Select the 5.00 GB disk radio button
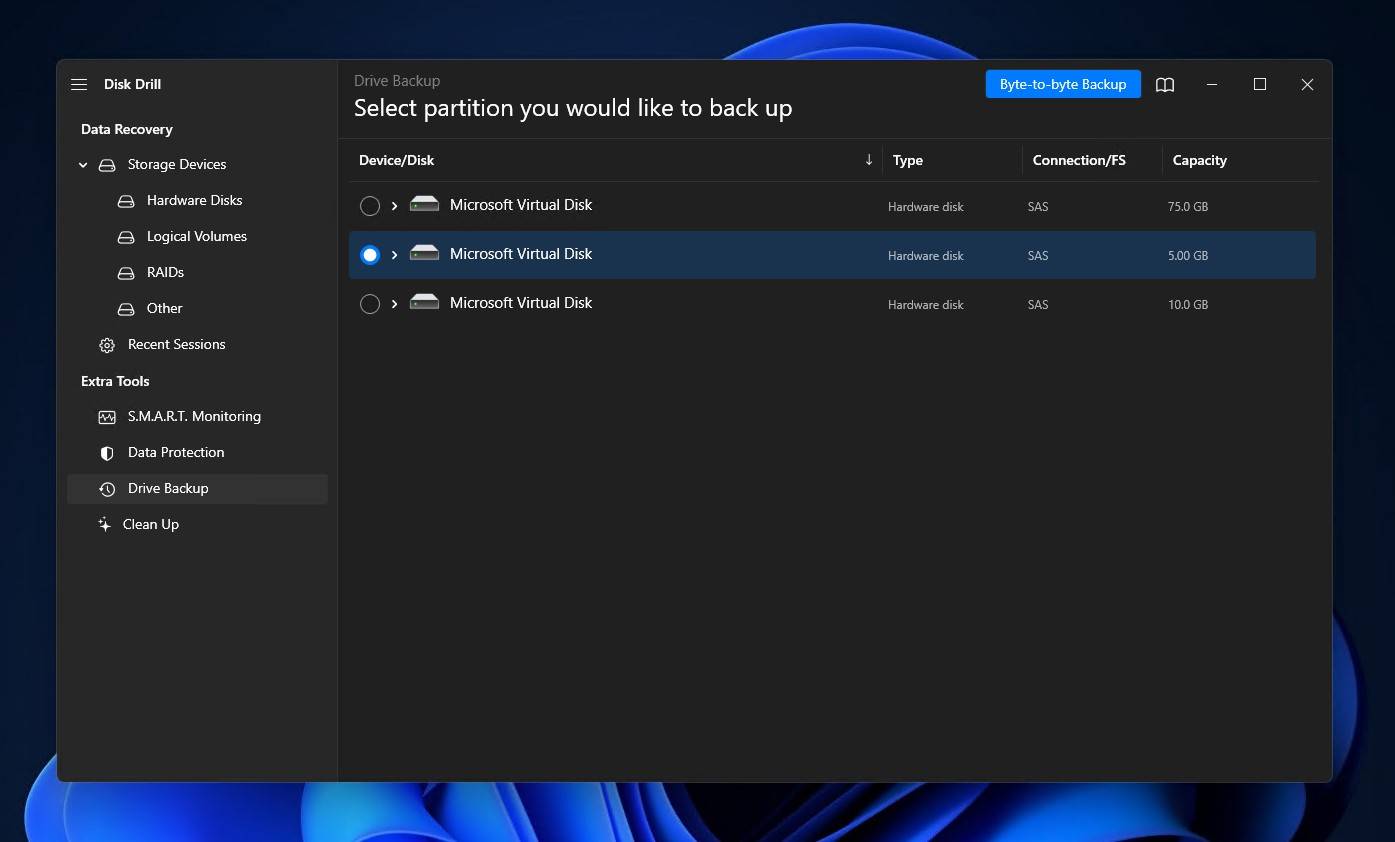This screenshot has width=1395, height=842. tap(370, 255)
